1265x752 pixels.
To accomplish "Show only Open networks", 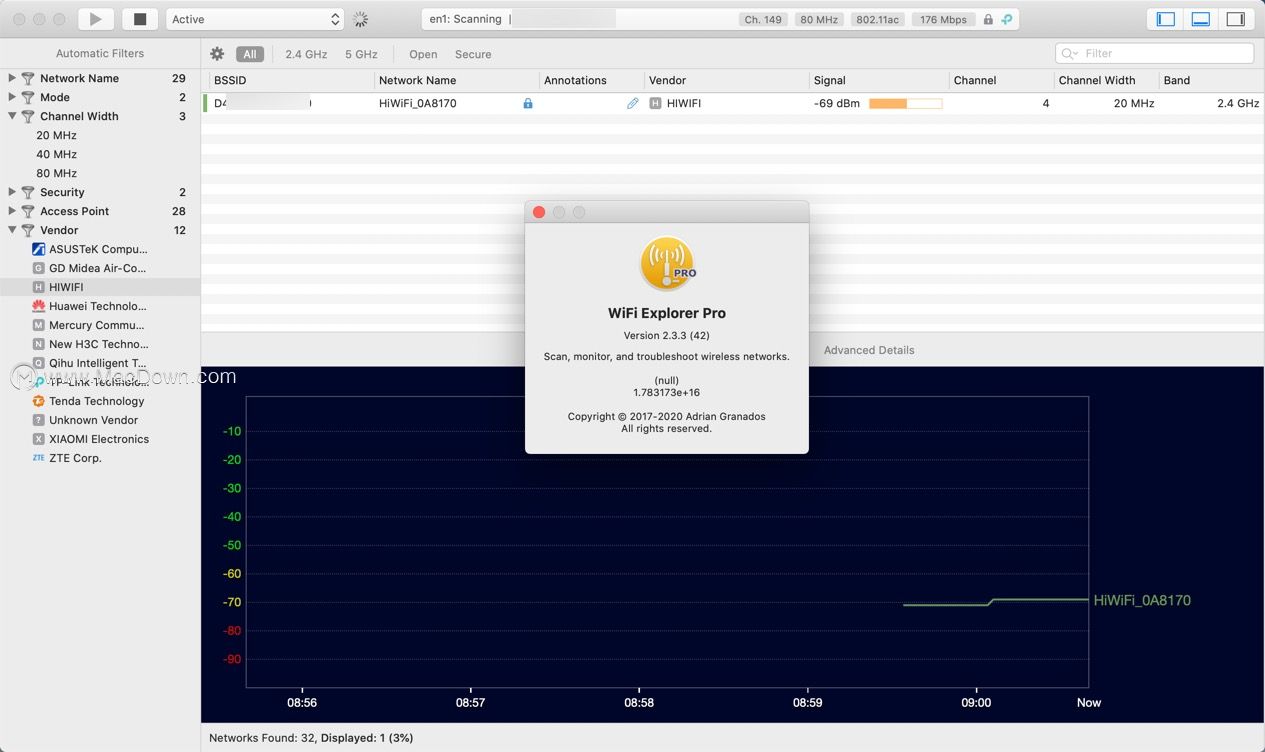I will [x=423, y=54].
